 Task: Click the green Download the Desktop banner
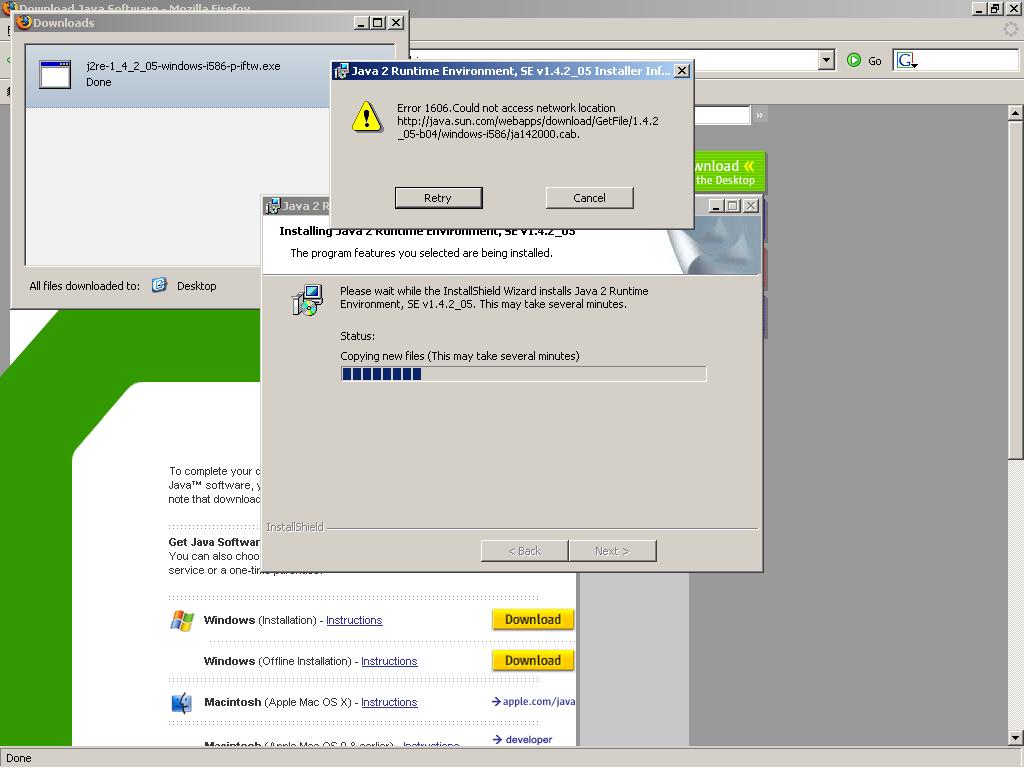point(728,172)
